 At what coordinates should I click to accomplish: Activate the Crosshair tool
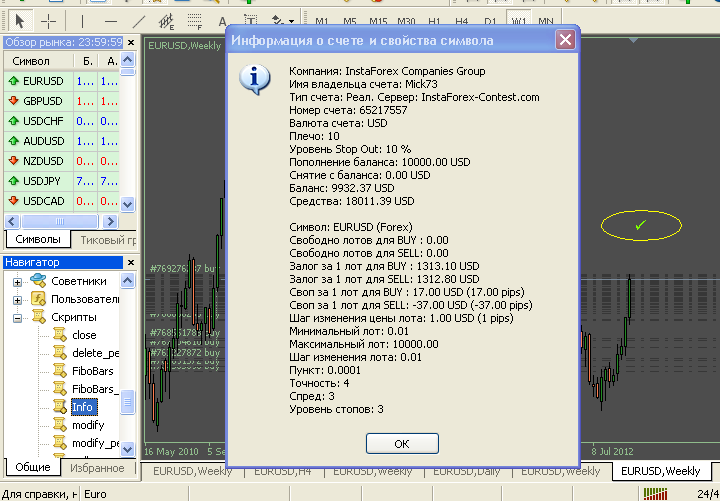pyautogui.click(x=48, y=21)
